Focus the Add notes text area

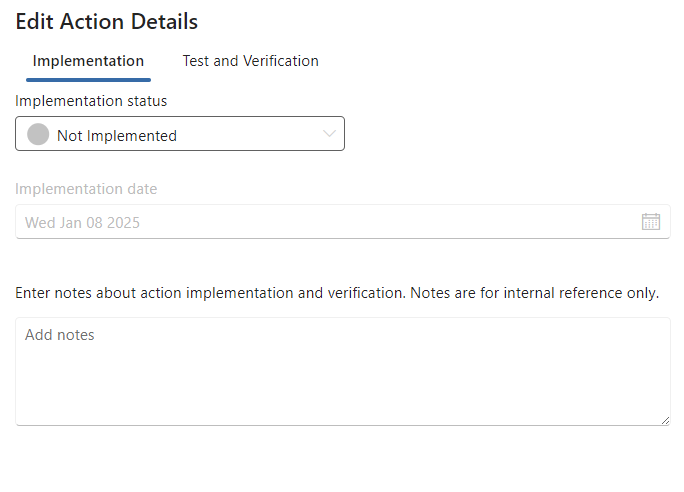tap(342, 371)
